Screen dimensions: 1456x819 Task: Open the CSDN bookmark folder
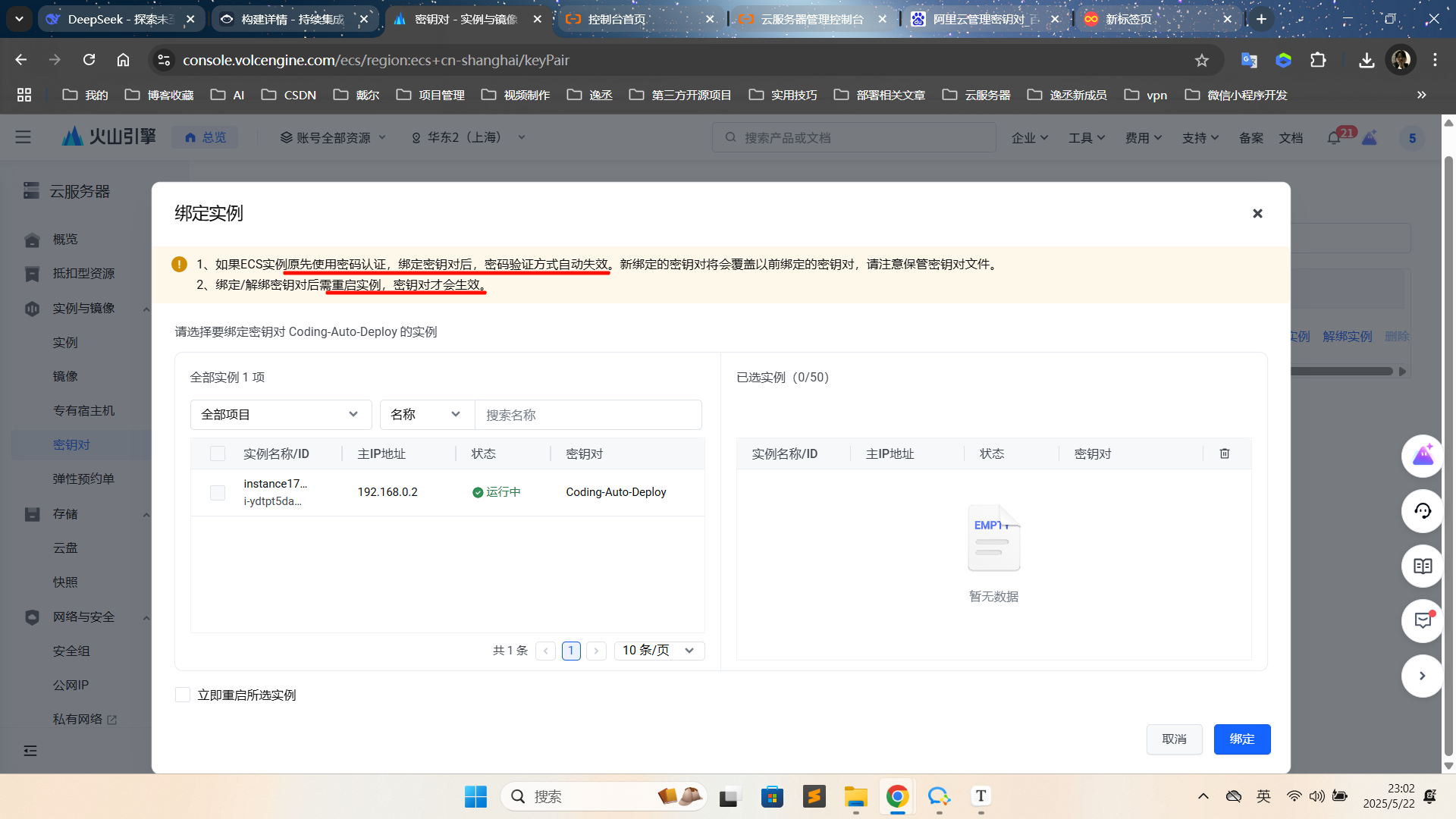click(289, 95)
